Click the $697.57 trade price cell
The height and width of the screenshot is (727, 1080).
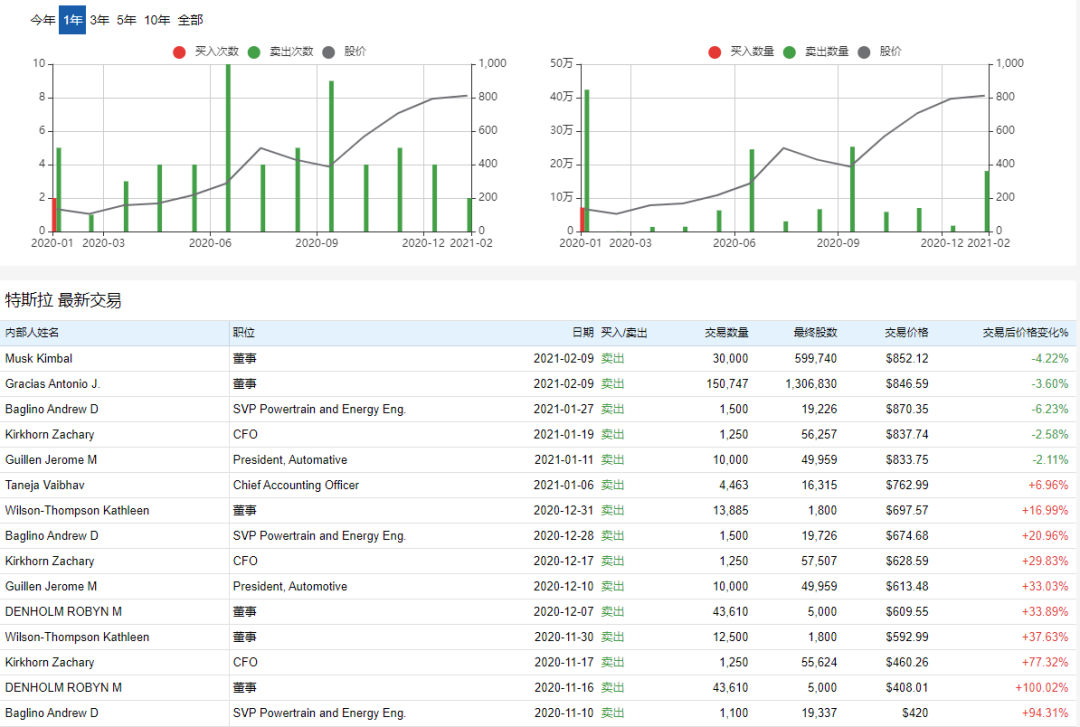[x=906, y=511]
